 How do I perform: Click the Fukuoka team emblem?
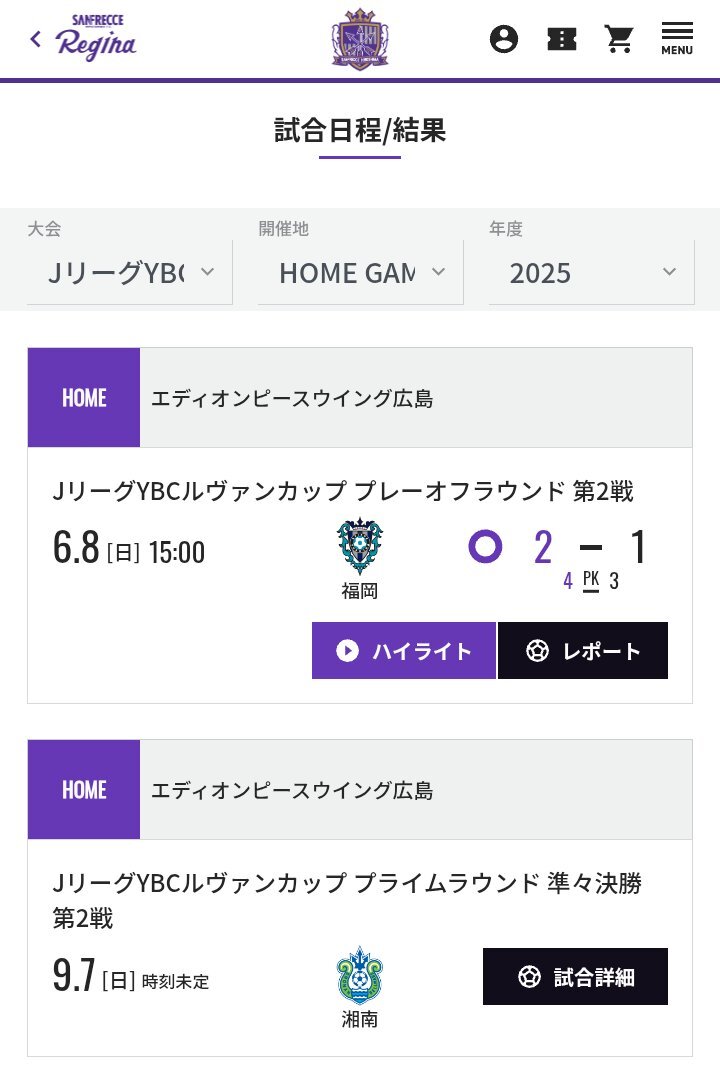pyautogui.click(x=360, y=547)
